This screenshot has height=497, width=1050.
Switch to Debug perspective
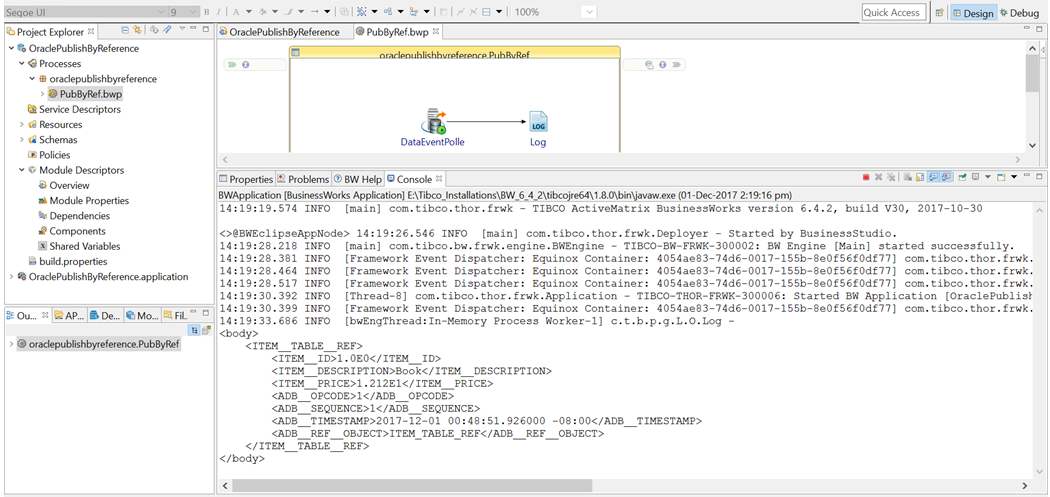point(1020,13)
